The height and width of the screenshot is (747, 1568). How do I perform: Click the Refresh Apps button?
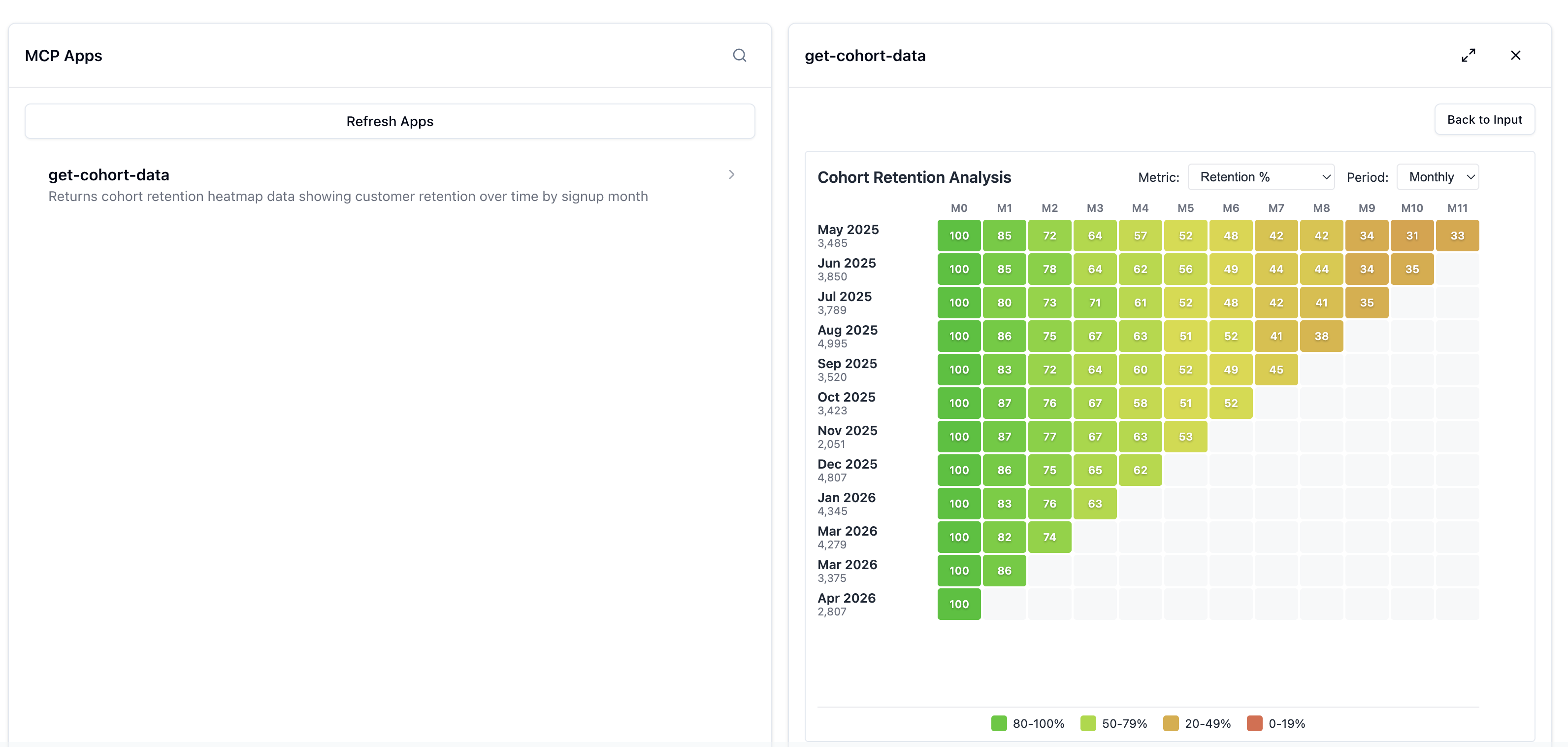pyautogui.click(x=390, y=121)
